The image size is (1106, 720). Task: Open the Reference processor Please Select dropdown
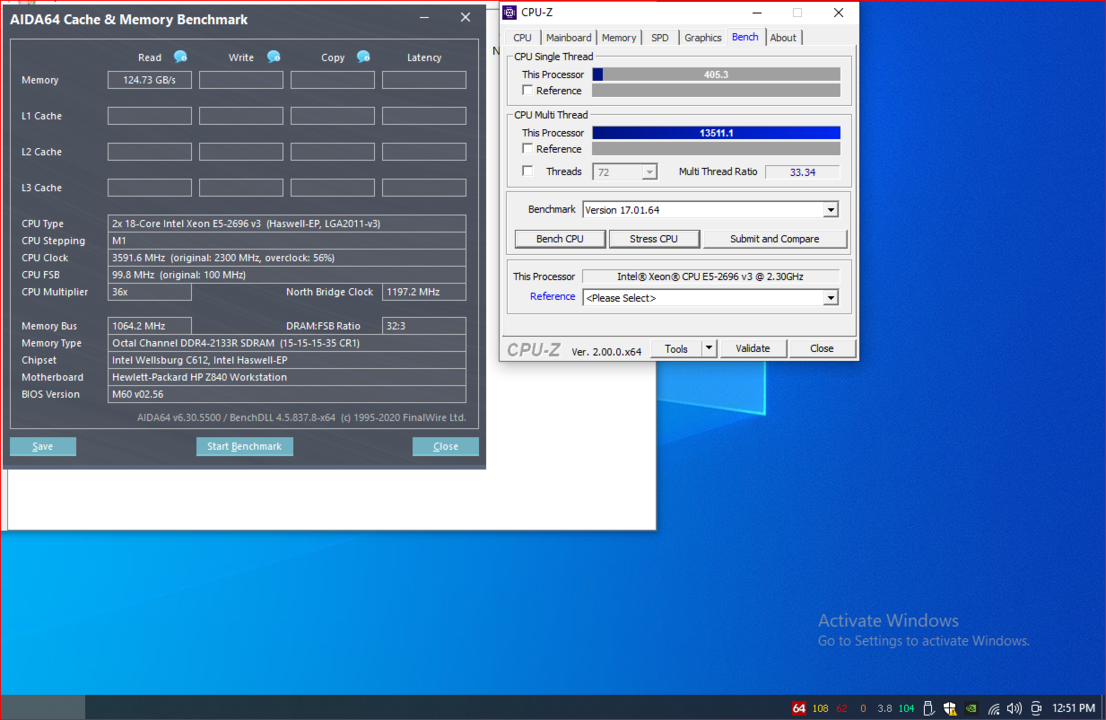[830, 297]
